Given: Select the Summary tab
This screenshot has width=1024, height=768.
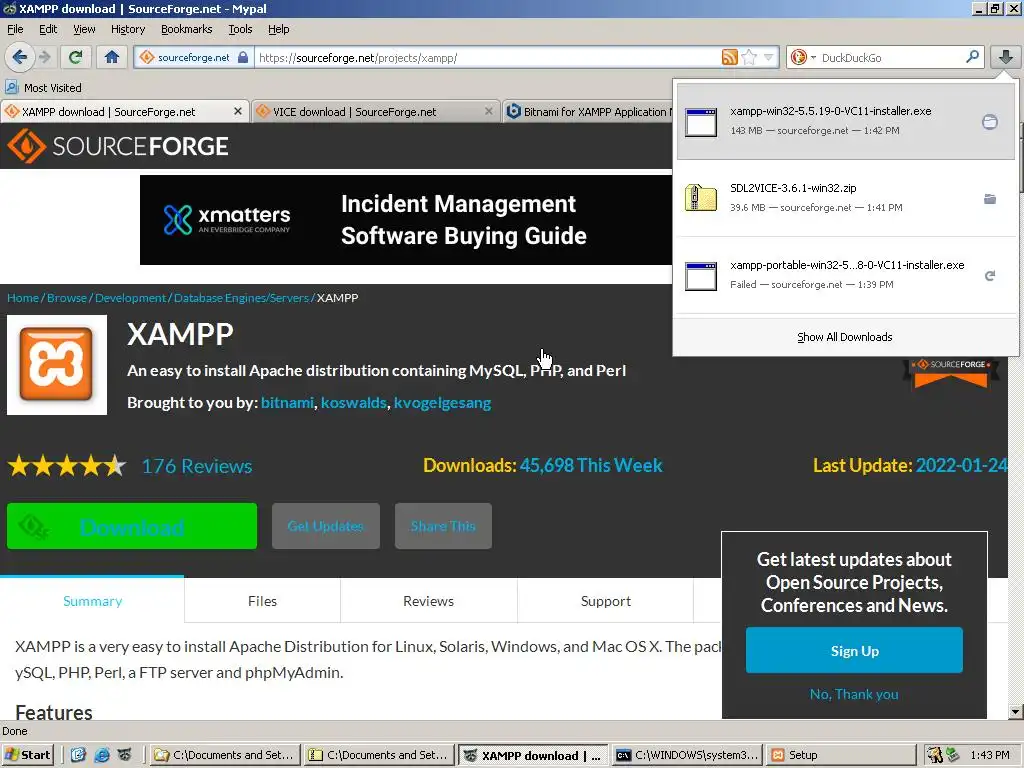Looking at the screenshot, I should pyautogui.click(x=92, y=601).
